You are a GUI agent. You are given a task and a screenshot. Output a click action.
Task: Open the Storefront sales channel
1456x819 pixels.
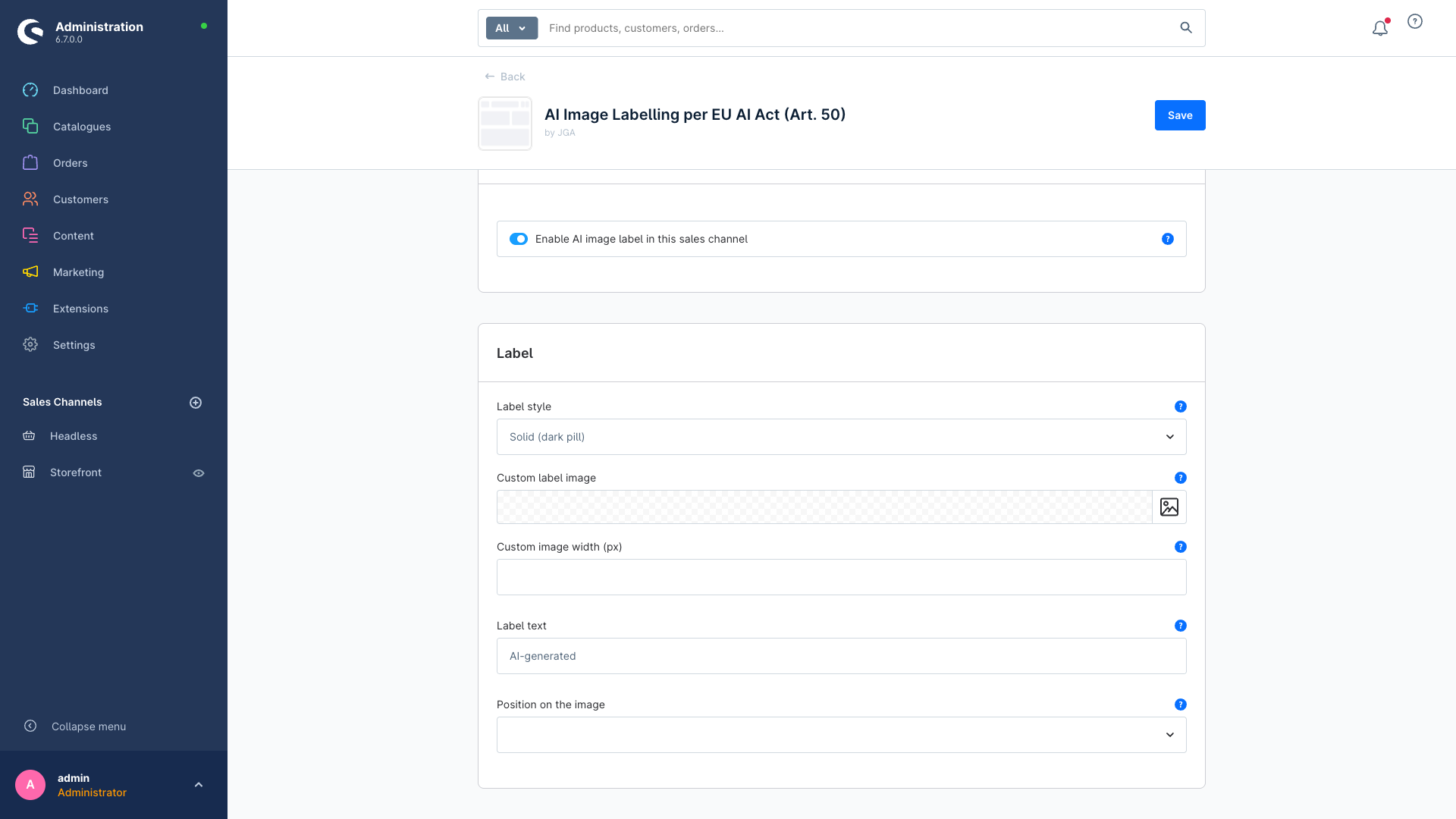point(76,472)
